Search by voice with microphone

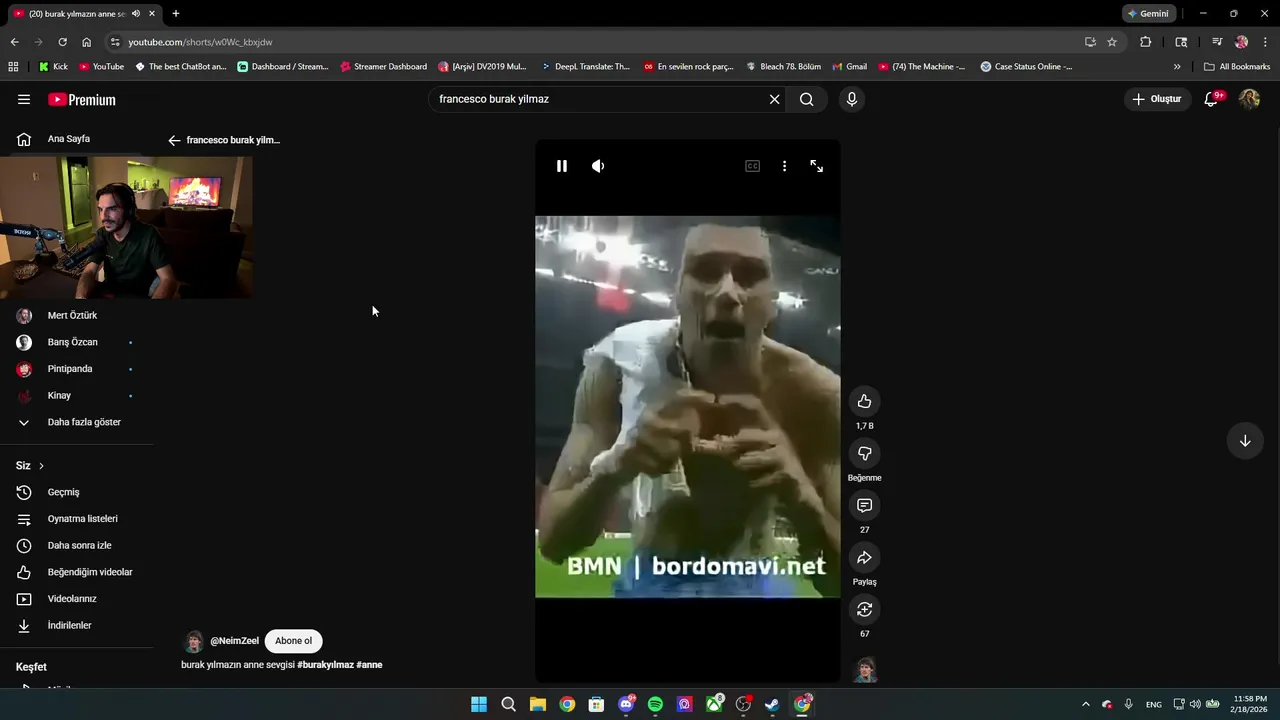tap(851, 99)
